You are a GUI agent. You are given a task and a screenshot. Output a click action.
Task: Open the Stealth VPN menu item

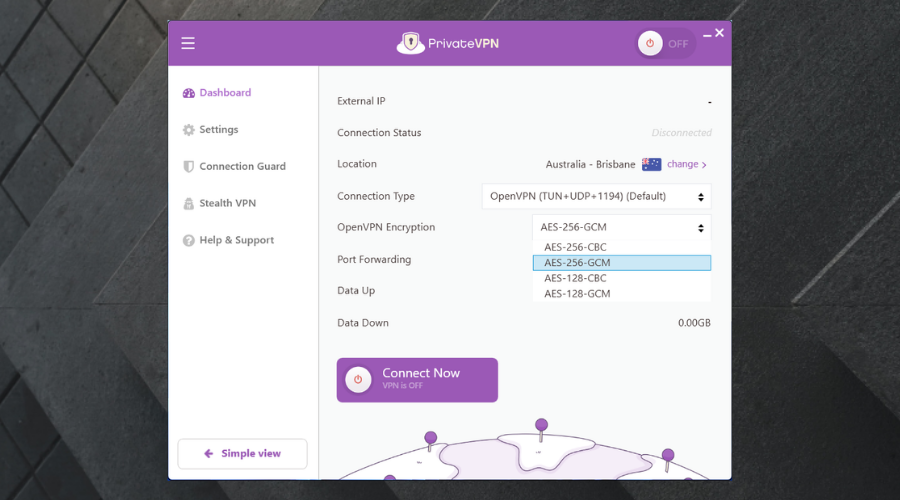pos(227,204)
